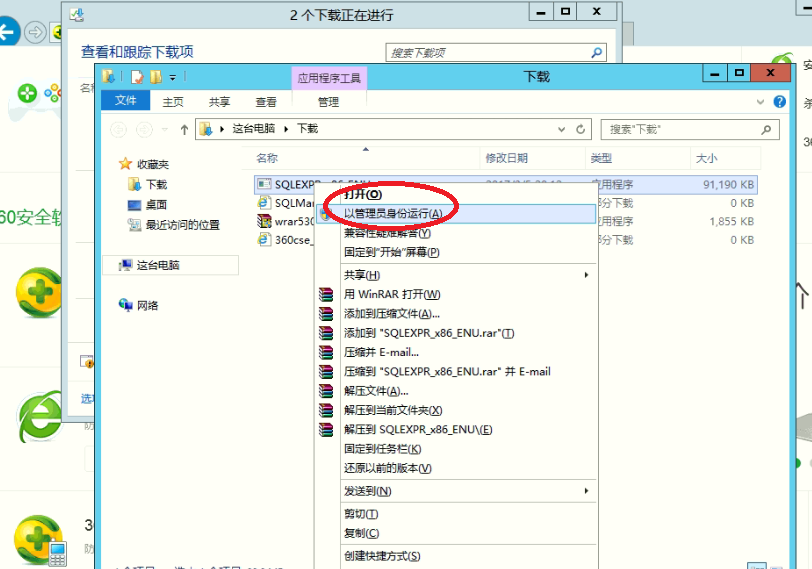Click the WinRAR icon beside 用 WinRAR 打开

tap(326, 295)
